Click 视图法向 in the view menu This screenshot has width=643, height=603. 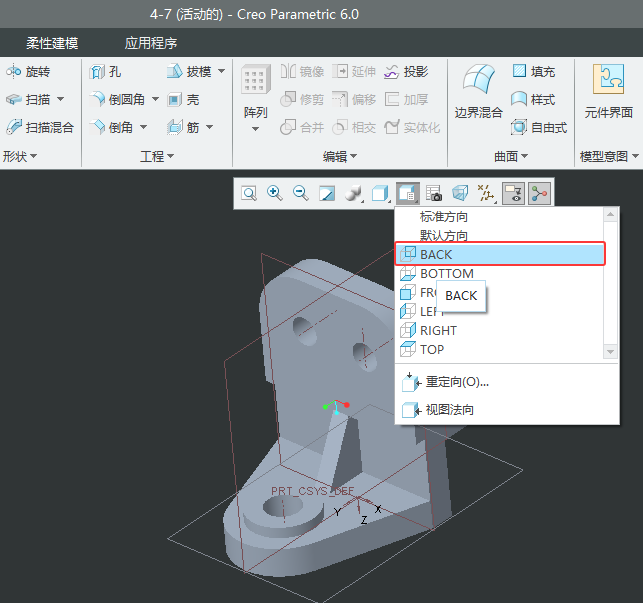click(x=438, y=409)
